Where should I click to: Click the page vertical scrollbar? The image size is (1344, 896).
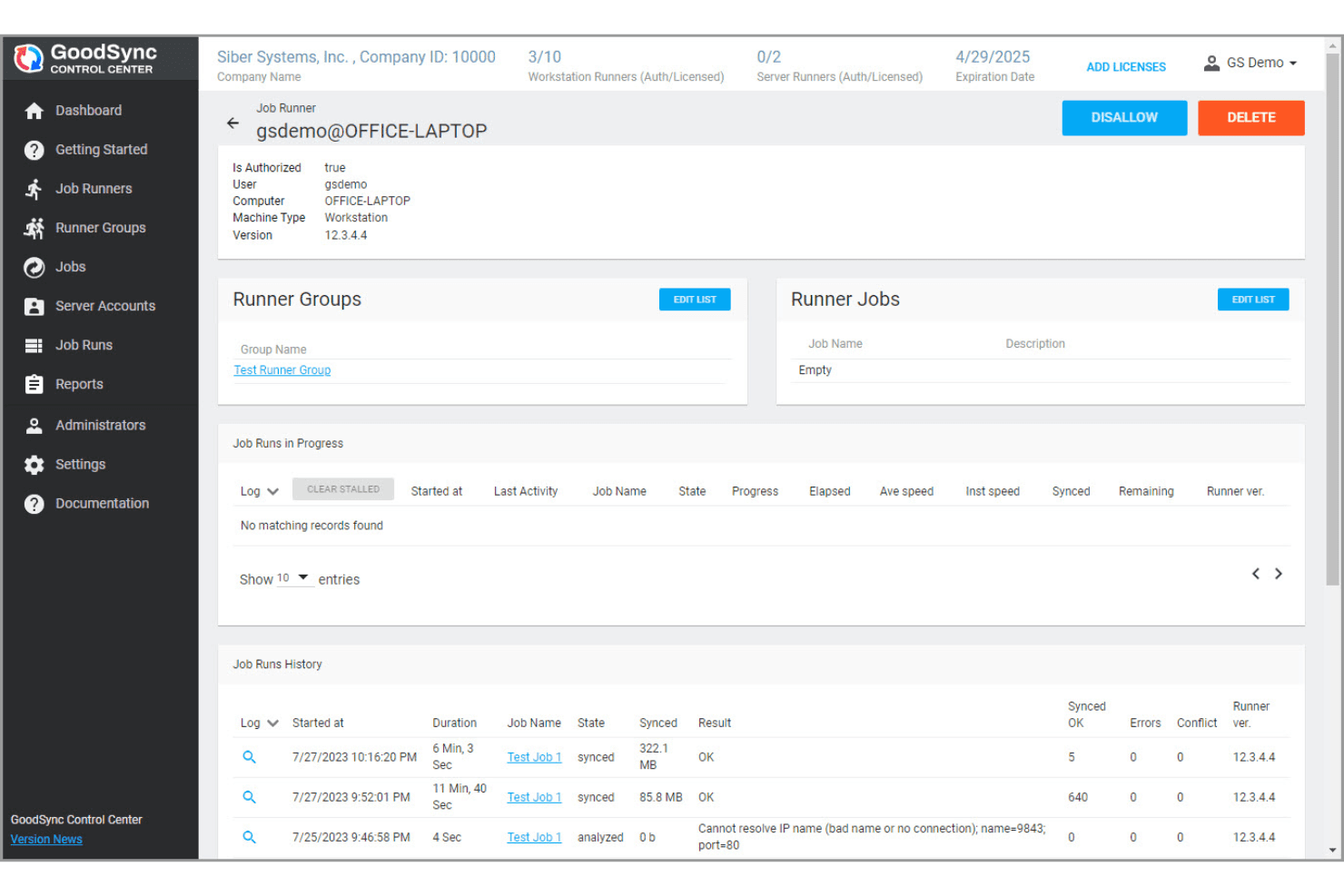click(1332, 318)
